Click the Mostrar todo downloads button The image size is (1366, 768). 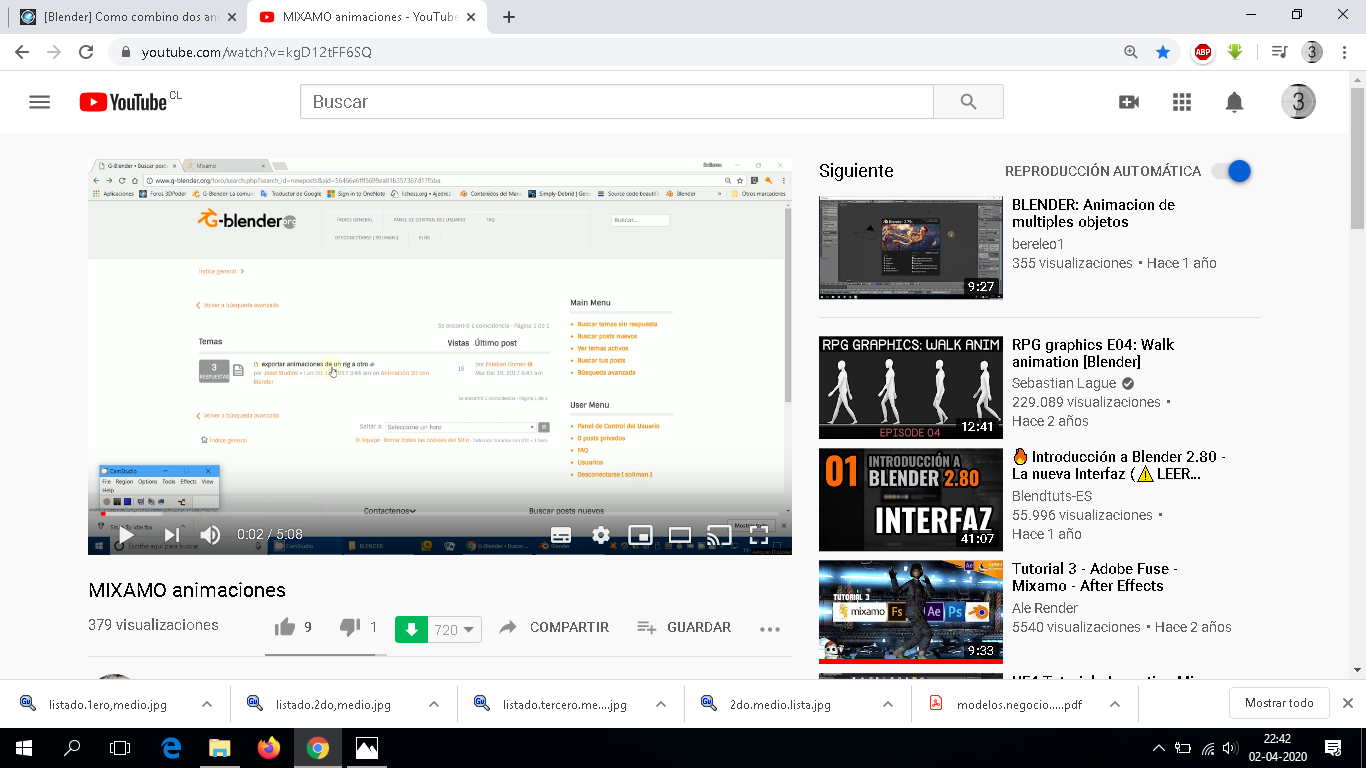pos(1279,703)
